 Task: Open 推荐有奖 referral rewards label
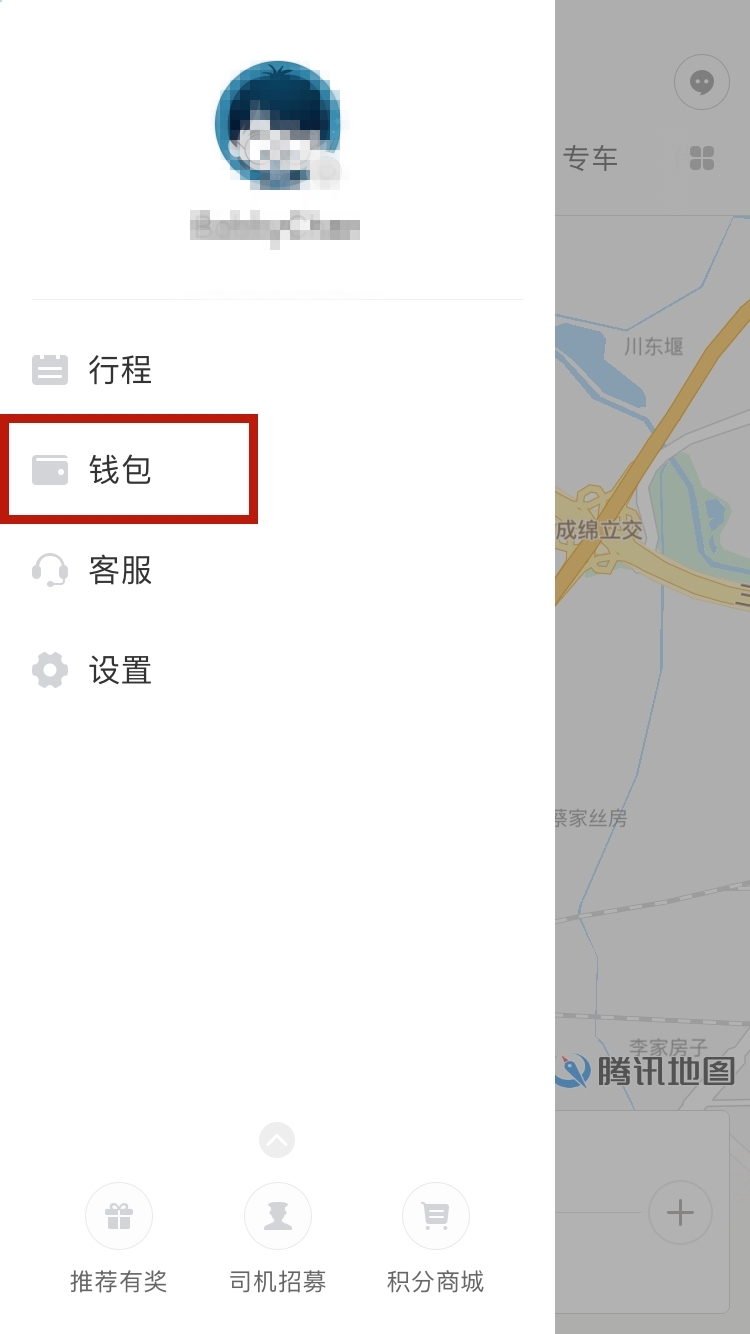click(x=119, y=1281)
